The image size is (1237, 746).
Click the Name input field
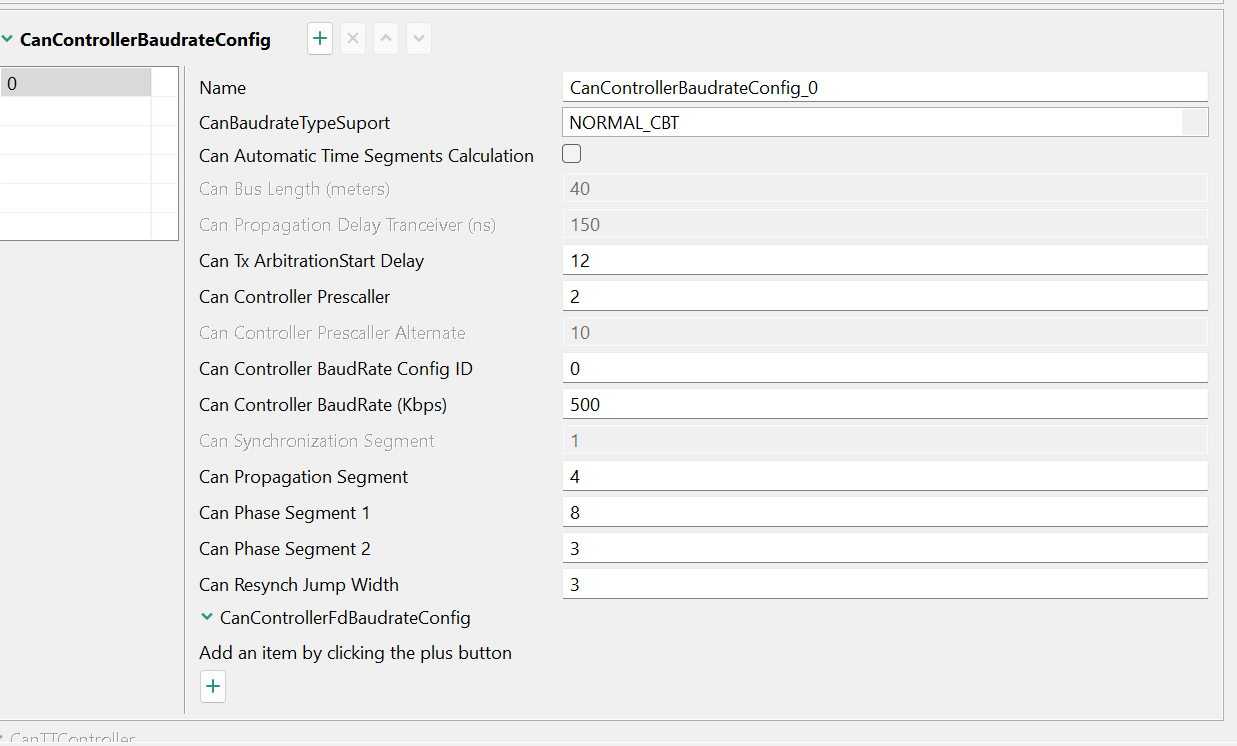point(884,87)
